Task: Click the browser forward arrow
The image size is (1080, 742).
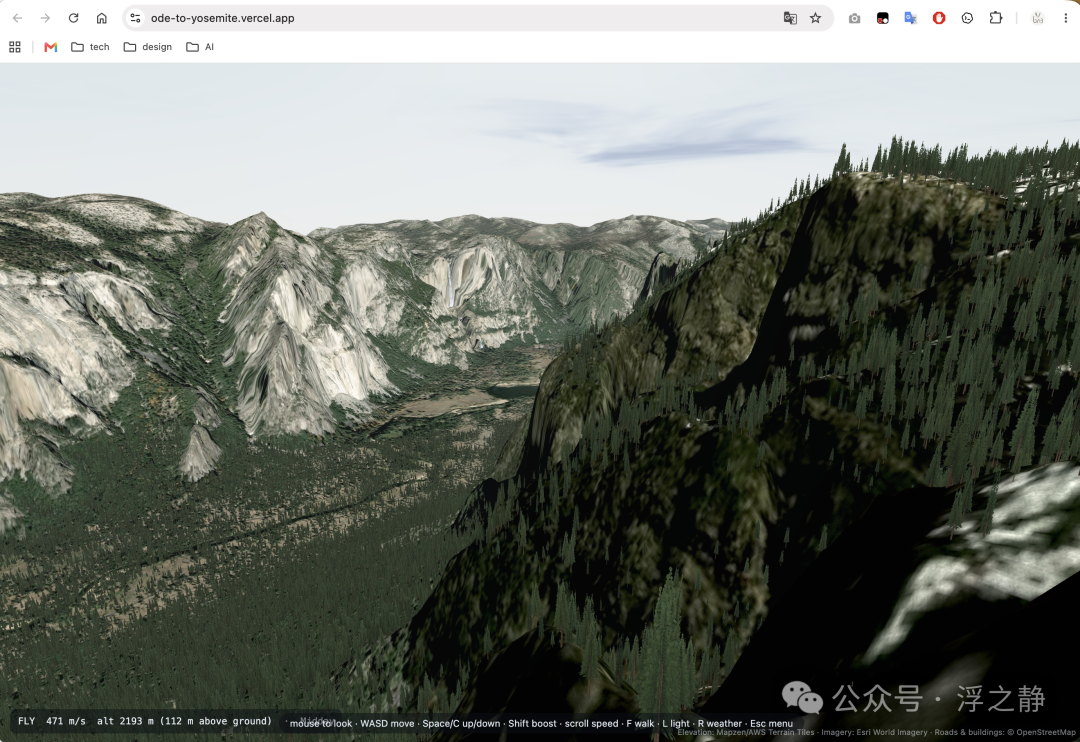Action: point(45,18)
